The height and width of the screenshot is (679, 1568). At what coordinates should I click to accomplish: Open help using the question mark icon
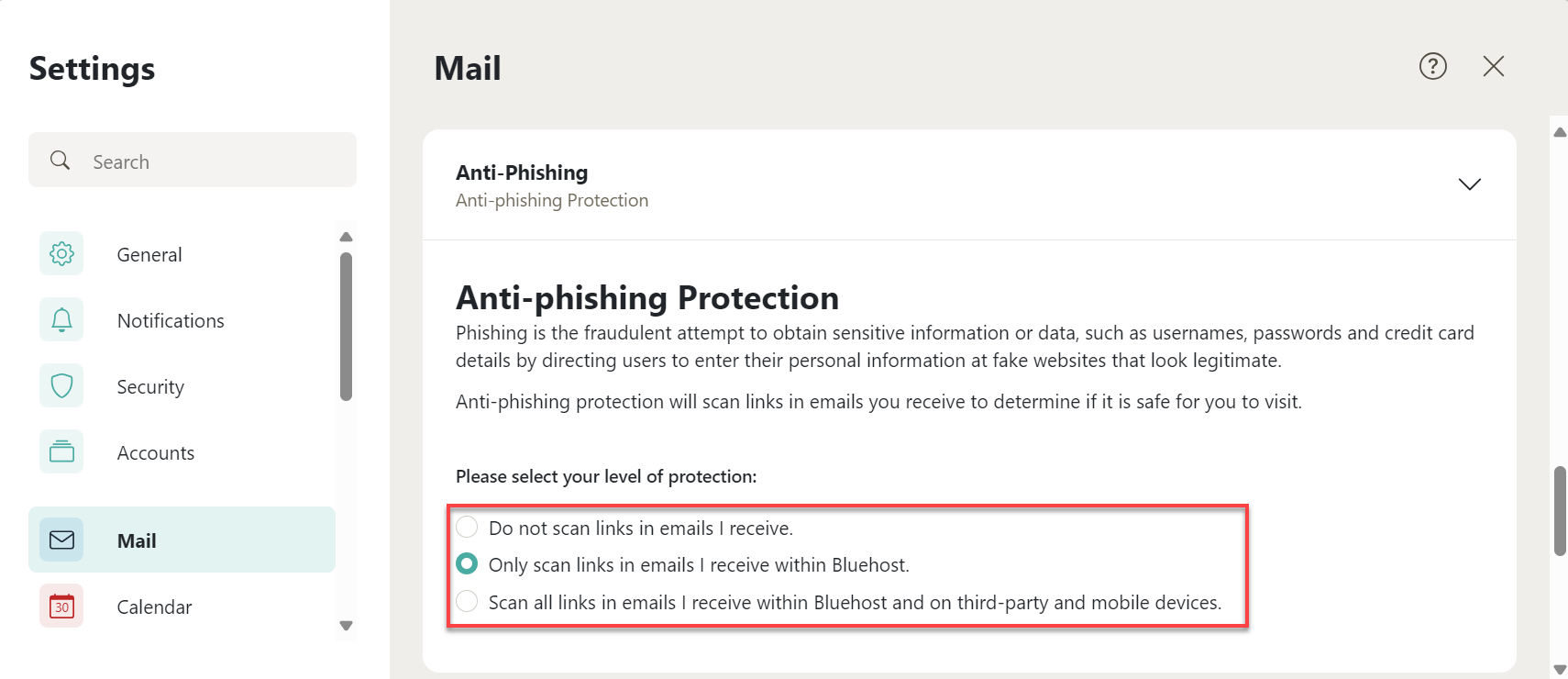(1431, 66)
